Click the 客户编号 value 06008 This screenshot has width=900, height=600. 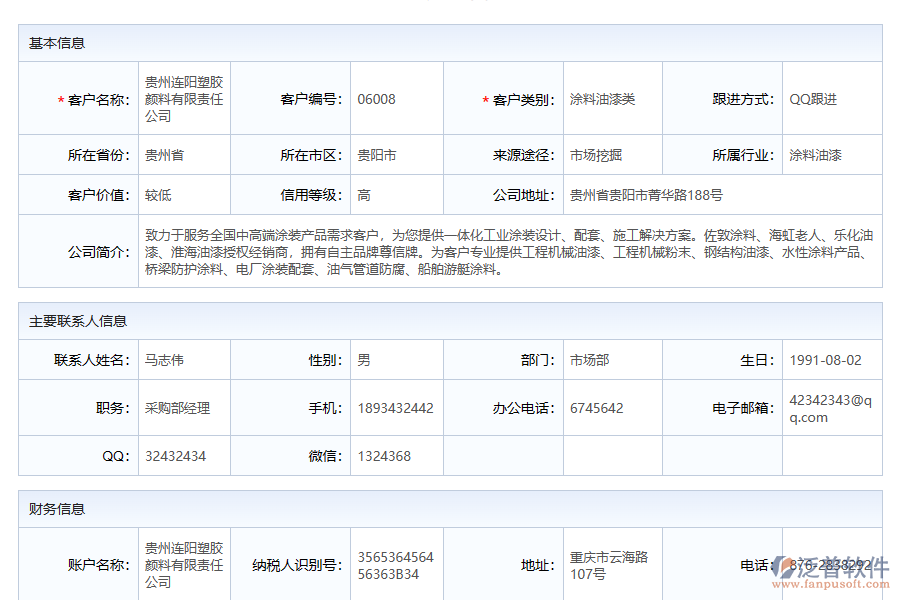click(x=376, y=99)
